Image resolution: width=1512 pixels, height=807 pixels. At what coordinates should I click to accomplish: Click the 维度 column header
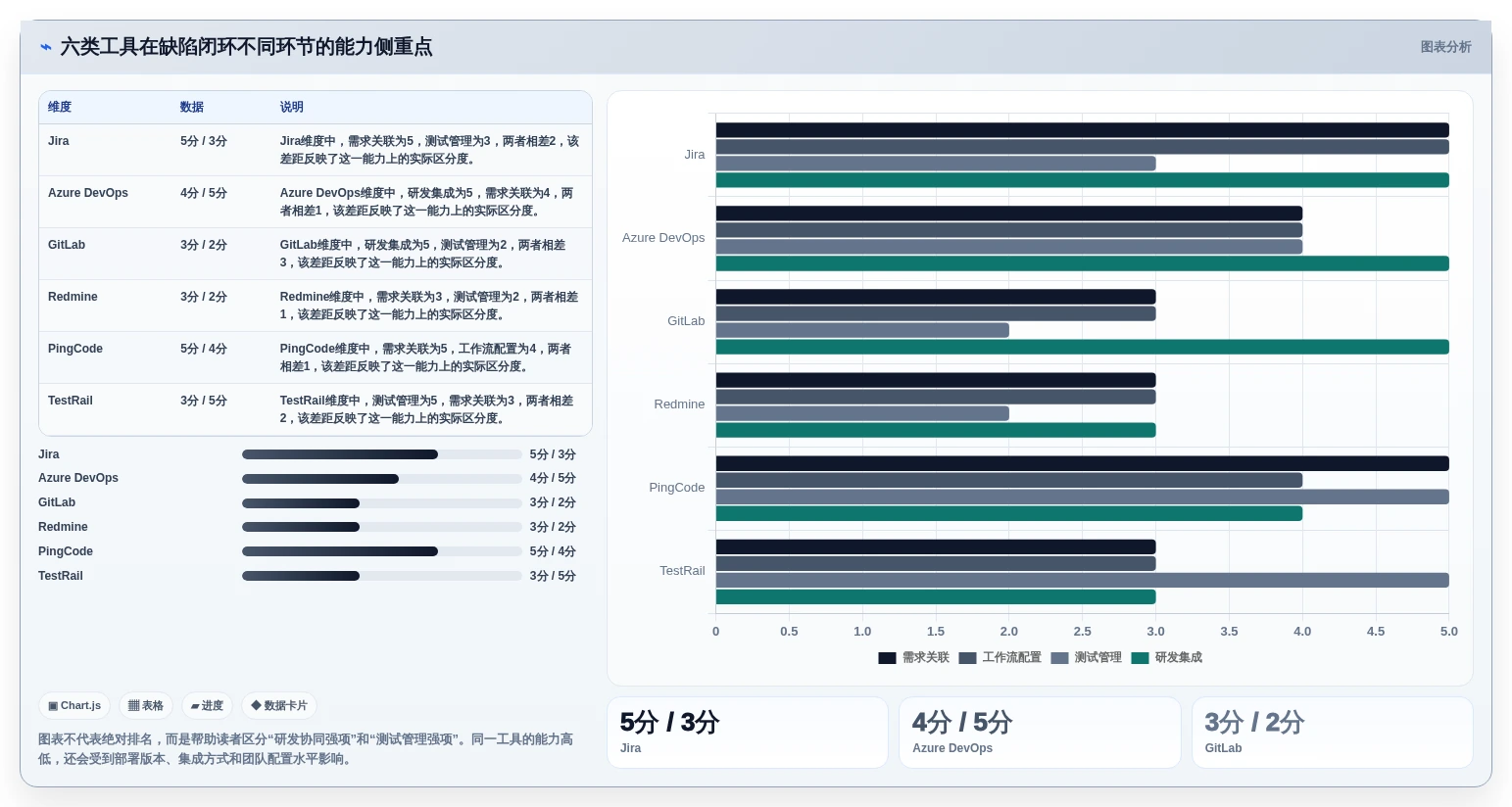(x=60, y=107)
